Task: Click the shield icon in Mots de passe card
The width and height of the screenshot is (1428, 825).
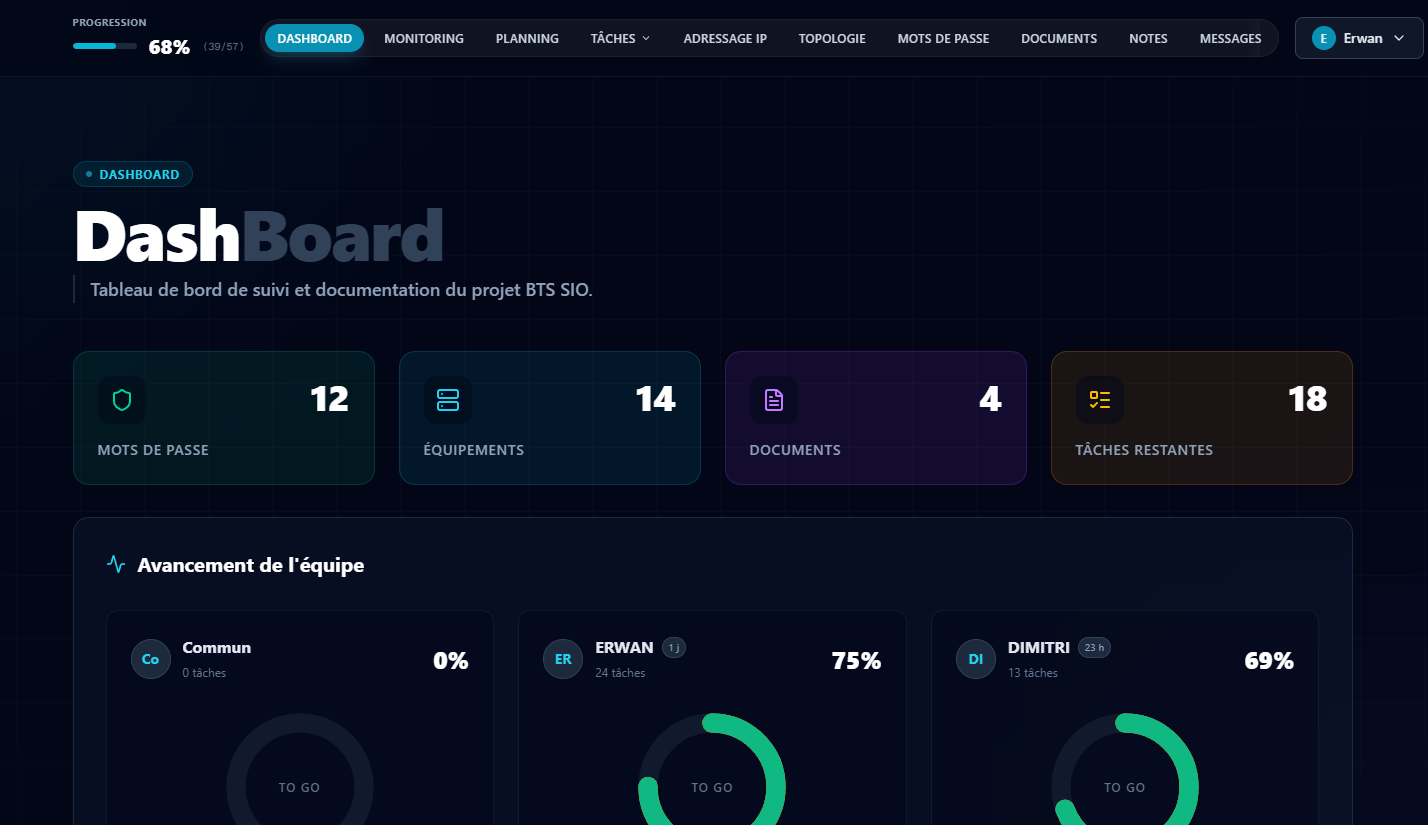Action: tap(122, 400)
